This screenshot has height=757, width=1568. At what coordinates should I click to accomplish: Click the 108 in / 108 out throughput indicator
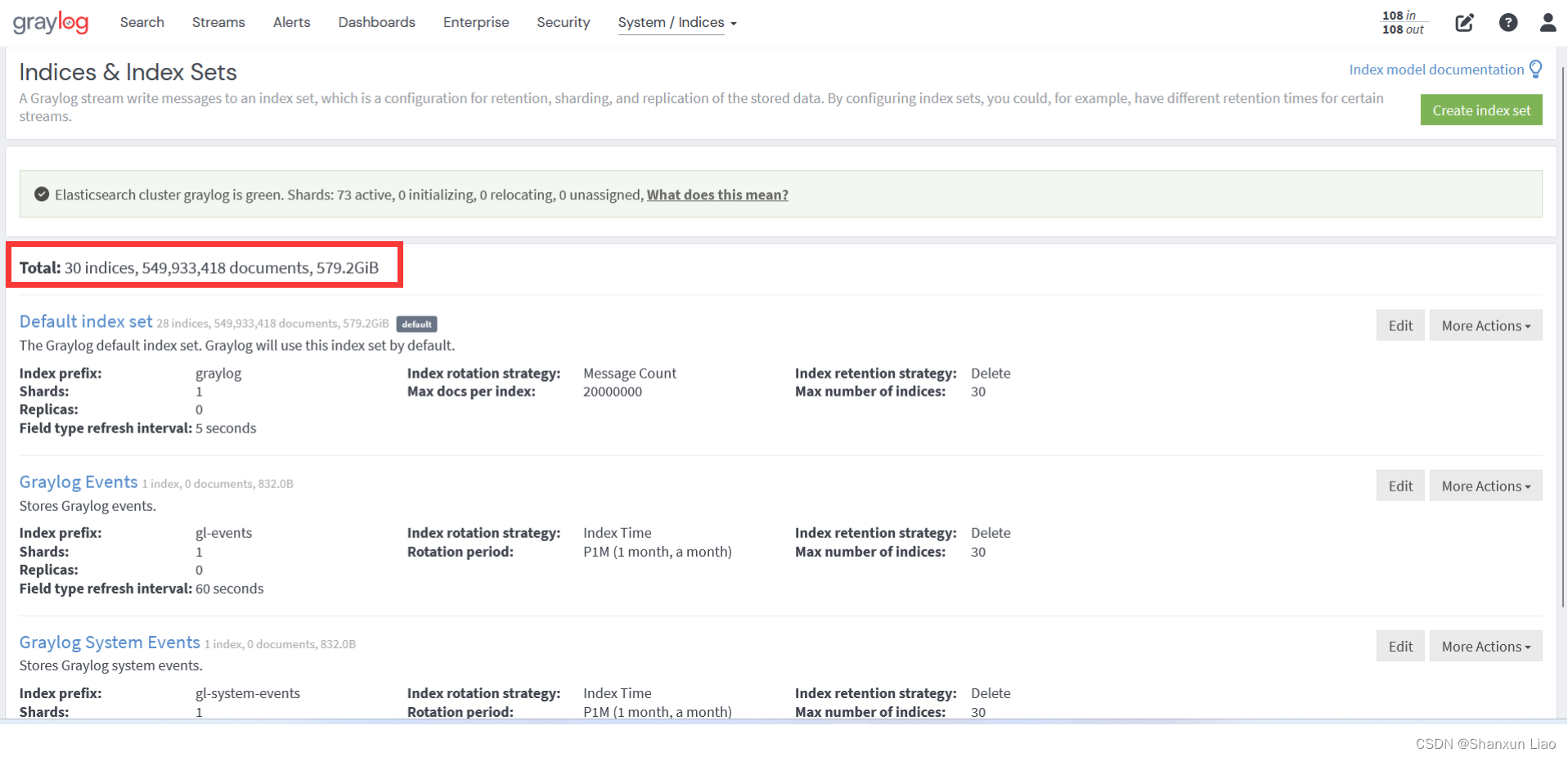click(x=1404, y=22)
